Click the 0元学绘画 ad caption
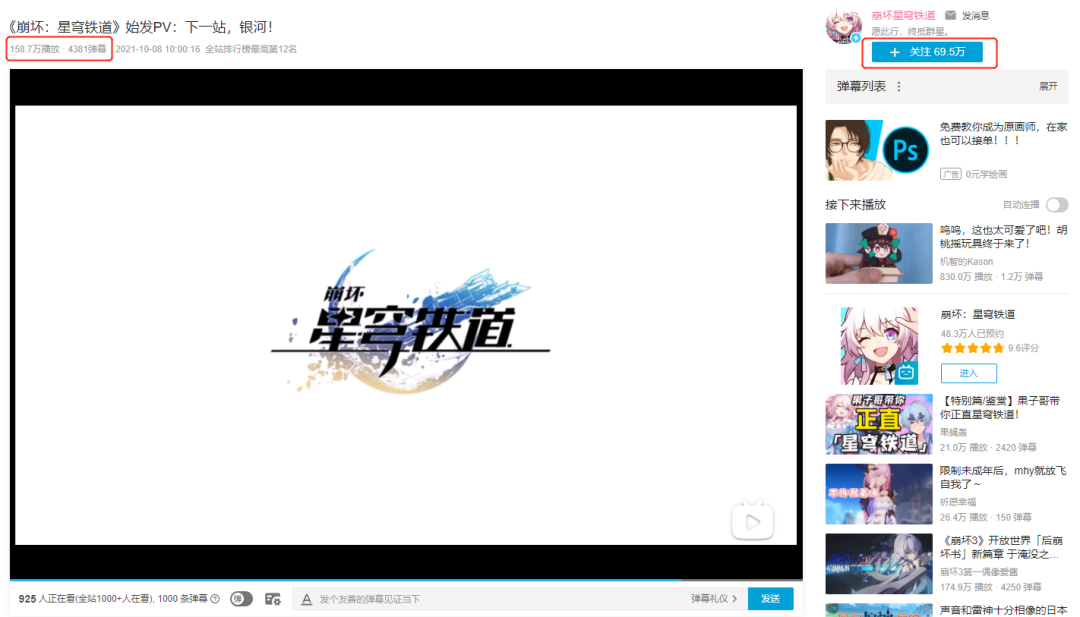 986,174
